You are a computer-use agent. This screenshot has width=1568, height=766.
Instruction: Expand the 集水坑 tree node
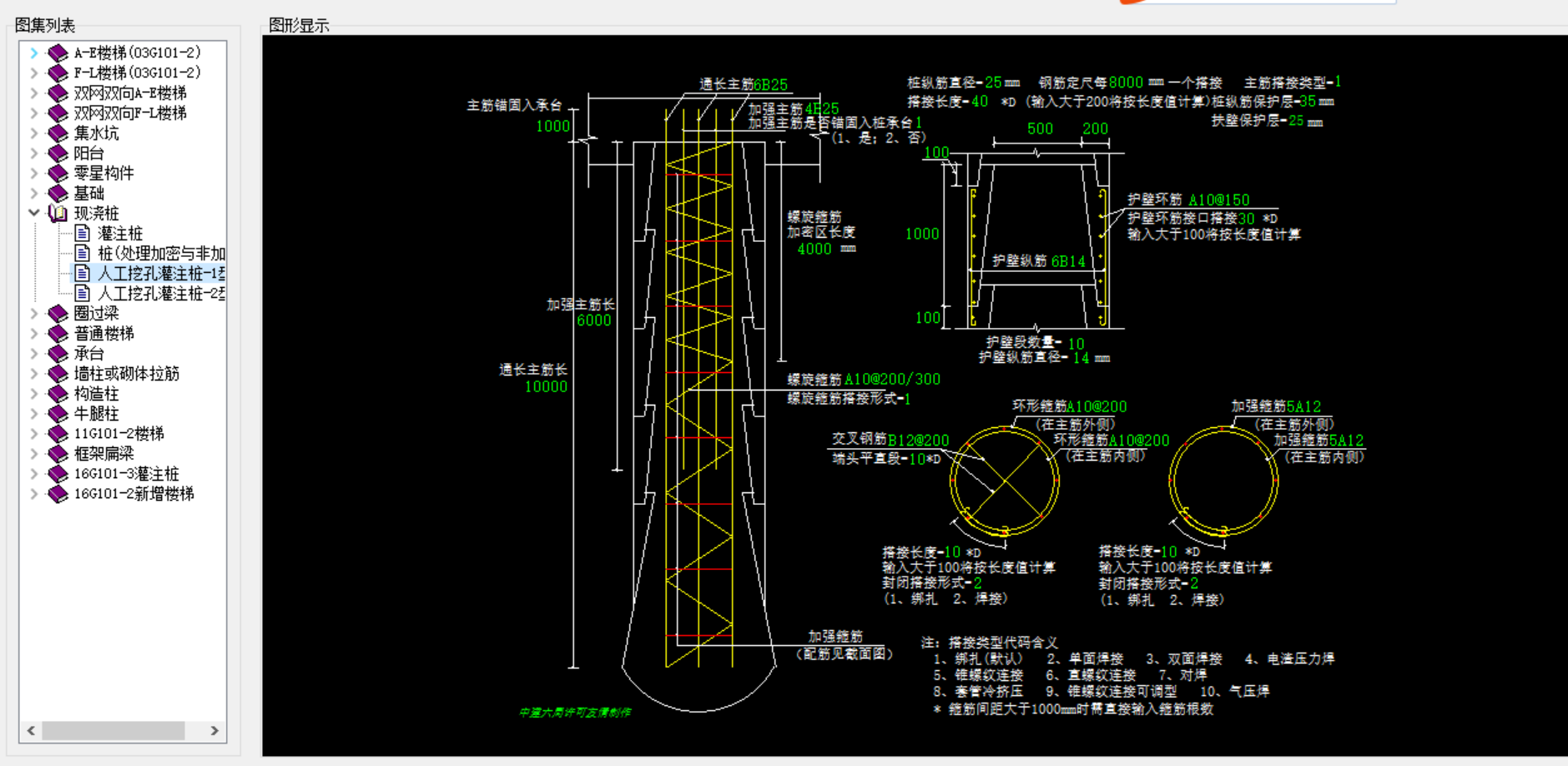(x=33, y=133)
